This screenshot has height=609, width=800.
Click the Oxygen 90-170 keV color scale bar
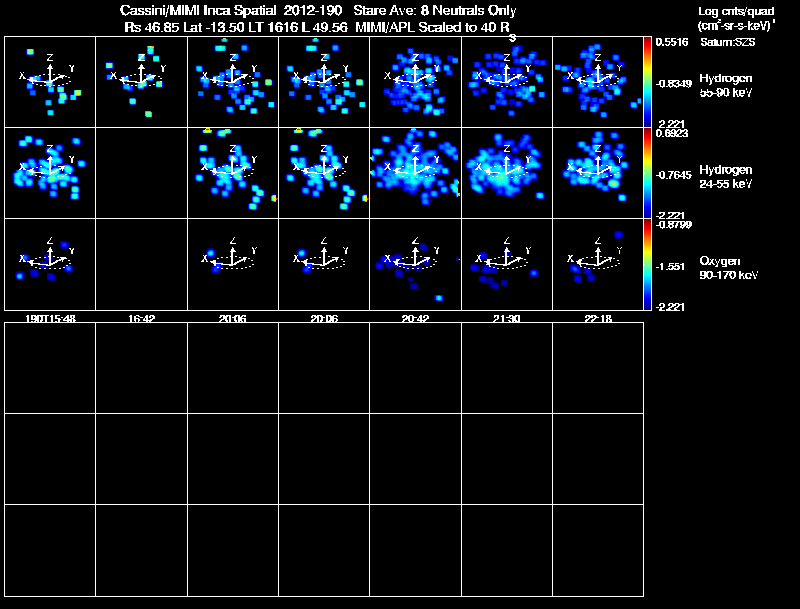(x=647, y=264)
